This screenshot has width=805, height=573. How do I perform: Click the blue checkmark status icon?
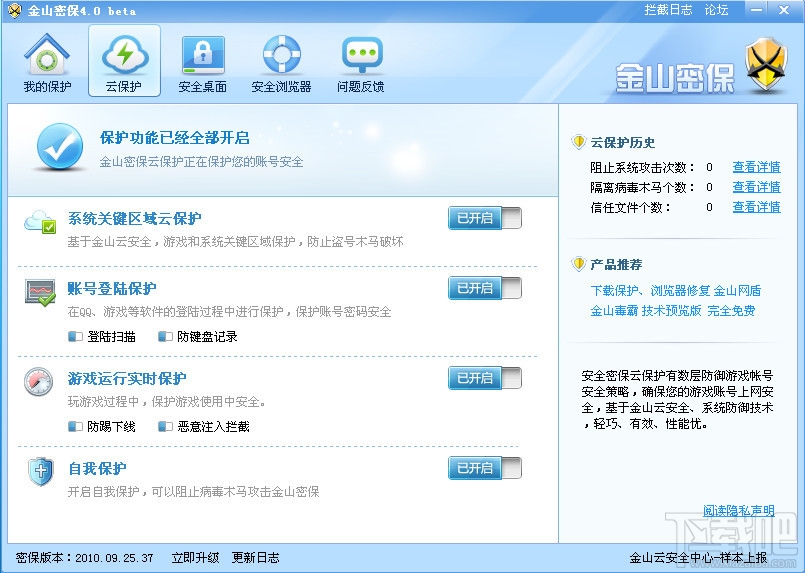[60, 146]
